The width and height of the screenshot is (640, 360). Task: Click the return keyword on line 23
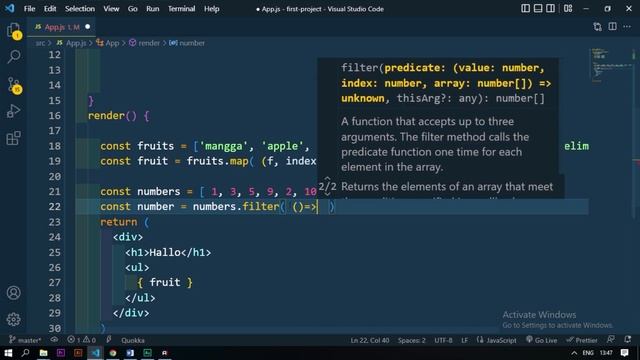click(119, 222)
